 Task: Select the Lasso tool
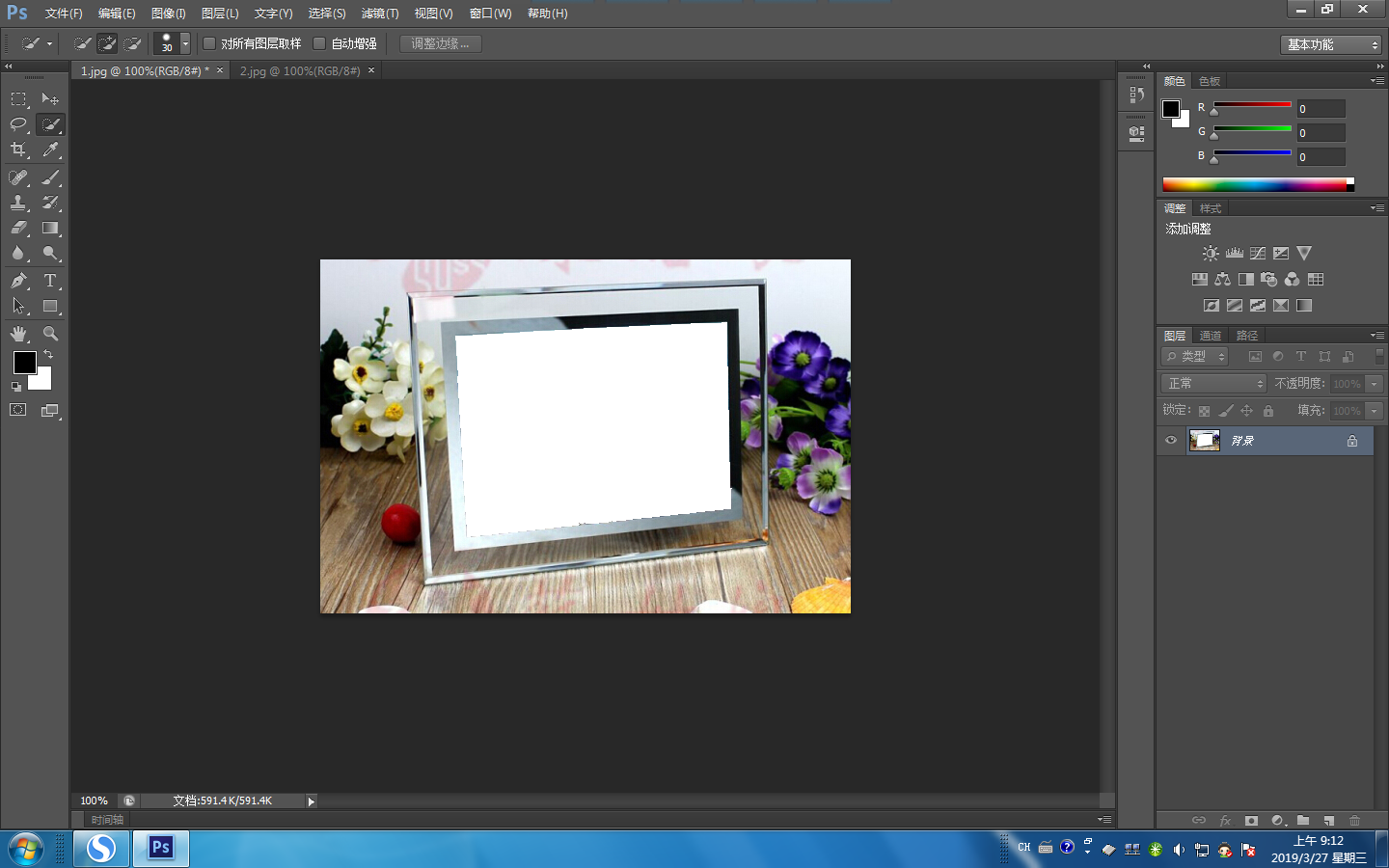click(x=18, y=124)
